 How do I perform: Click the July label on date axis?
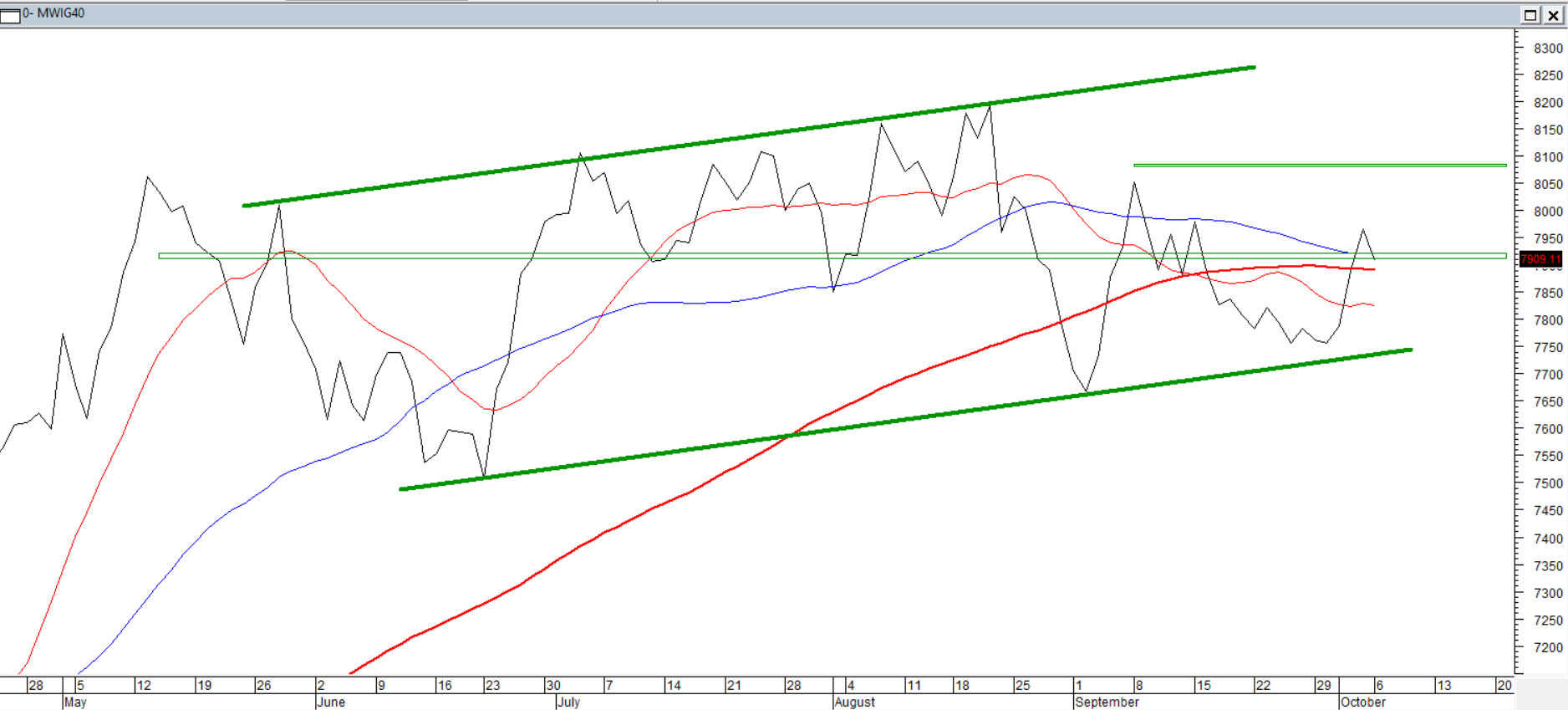click(x=568, y=702)
